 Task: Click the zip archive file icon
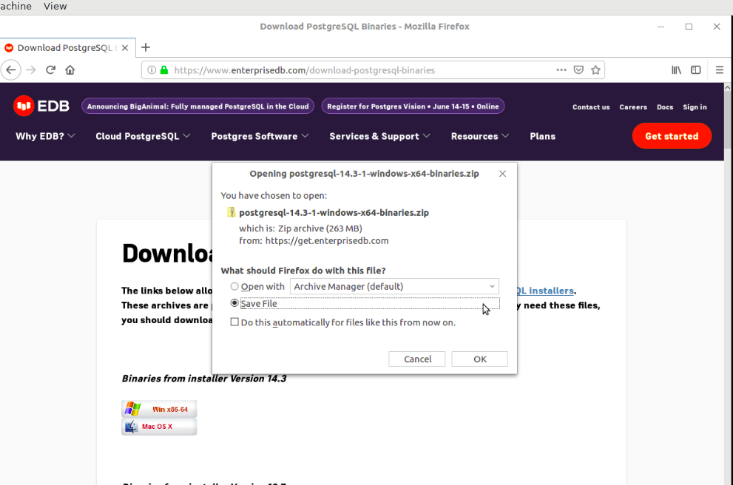coord(231,212)
